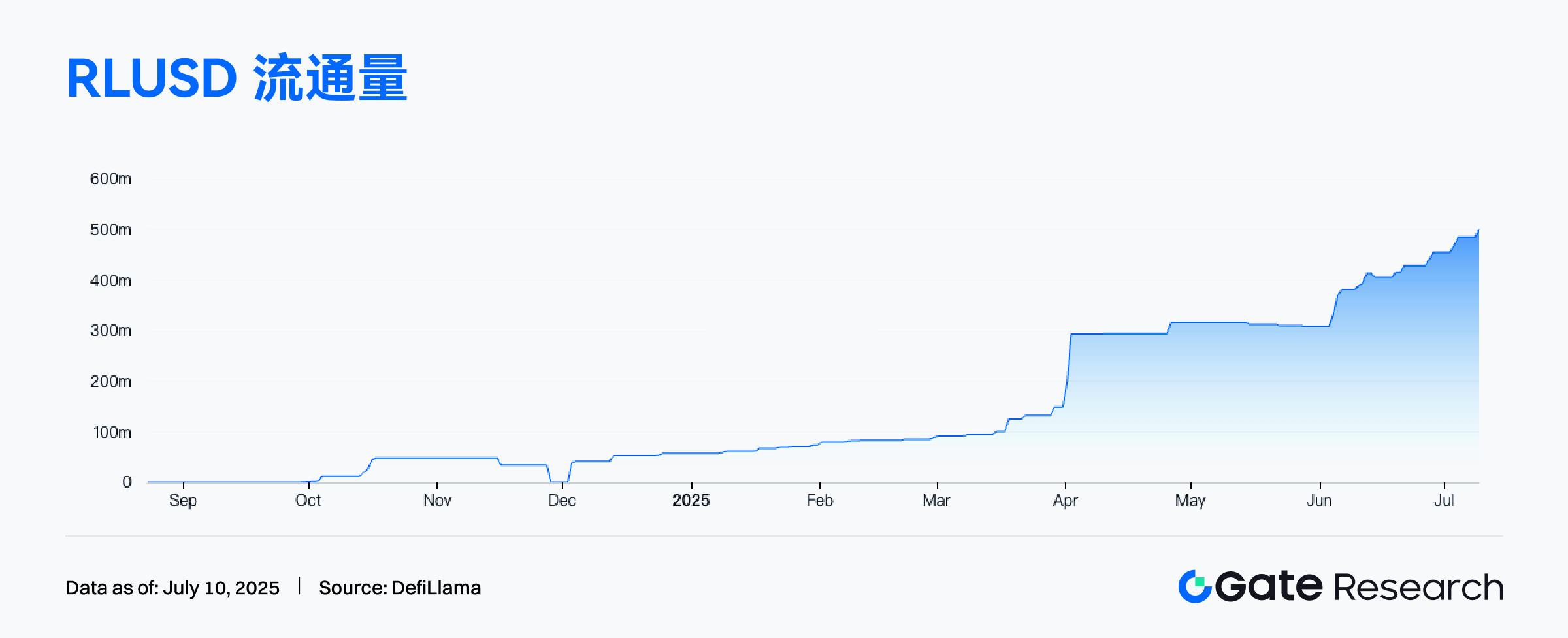Click the Data as of July 10 text
The height and width of the screenshot is (638, 1568).
(172, 588)
